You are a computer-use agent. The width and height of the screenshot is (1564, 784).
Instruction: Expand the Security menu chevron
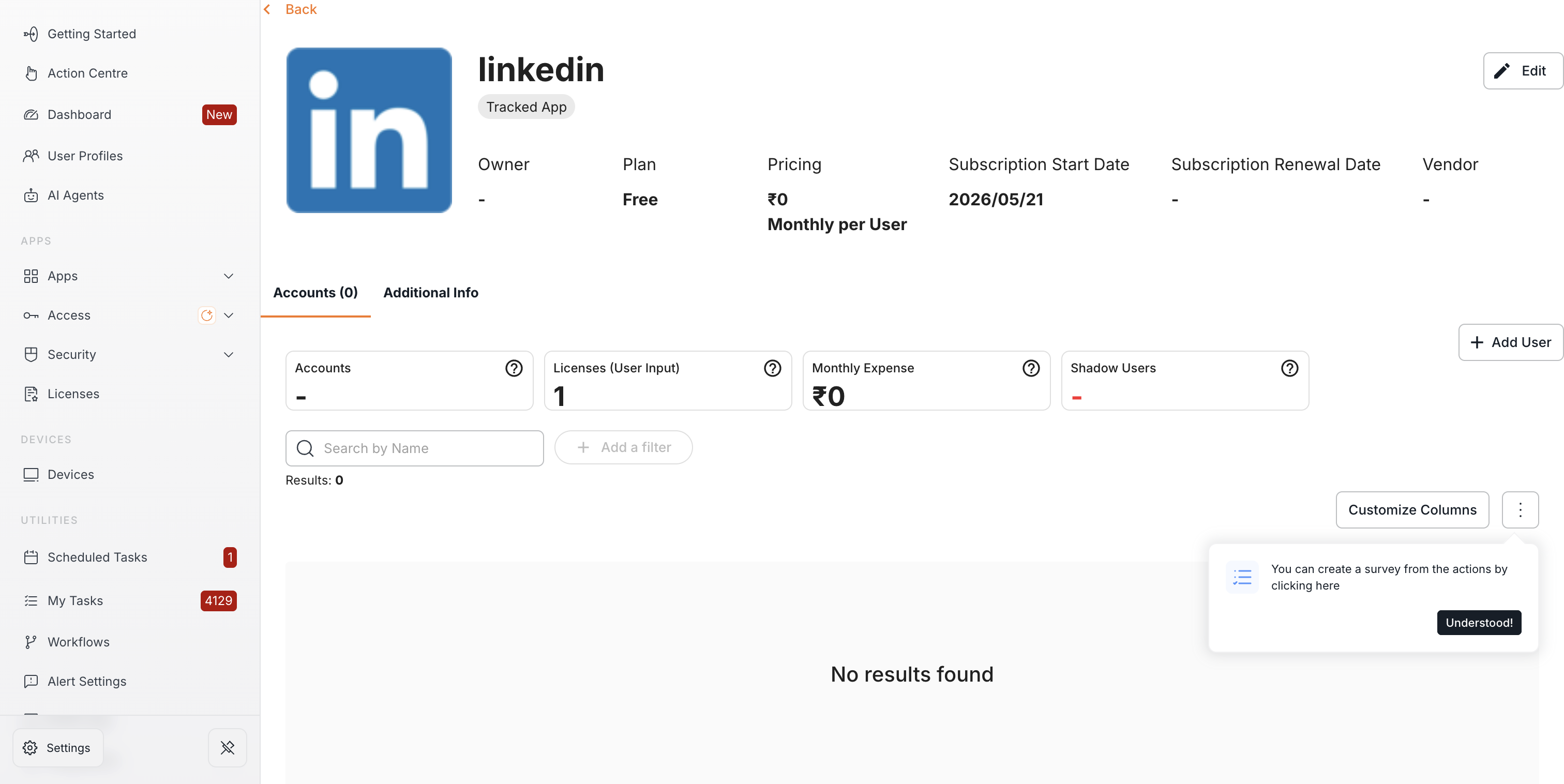pos(229,355)
